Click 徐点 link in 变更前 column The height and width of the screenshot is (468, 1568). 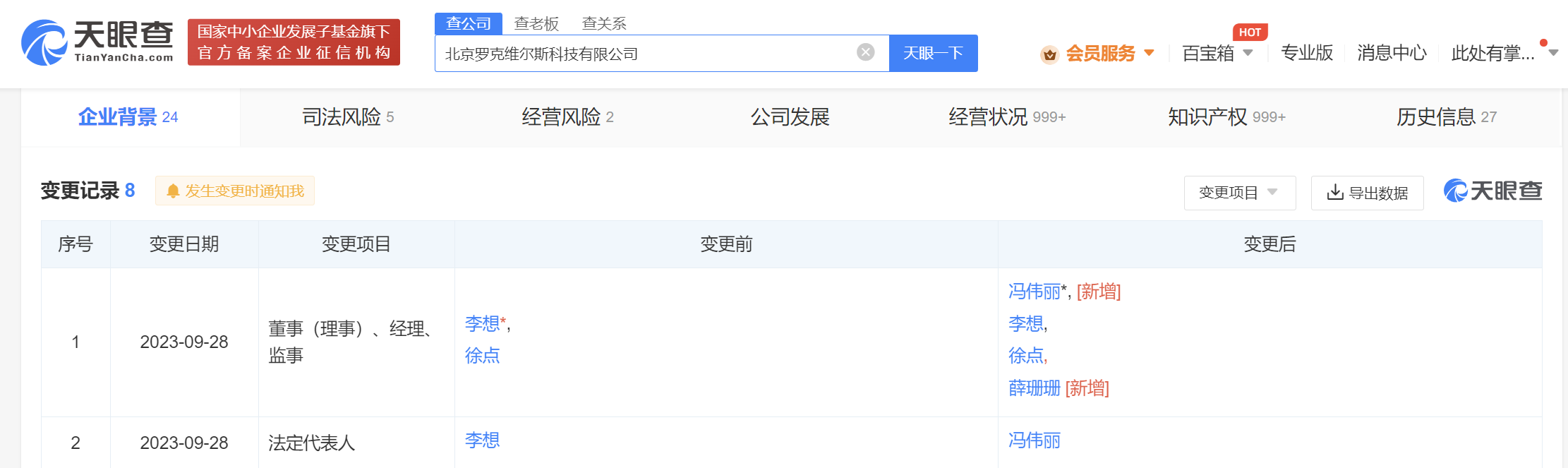[482, 356]
